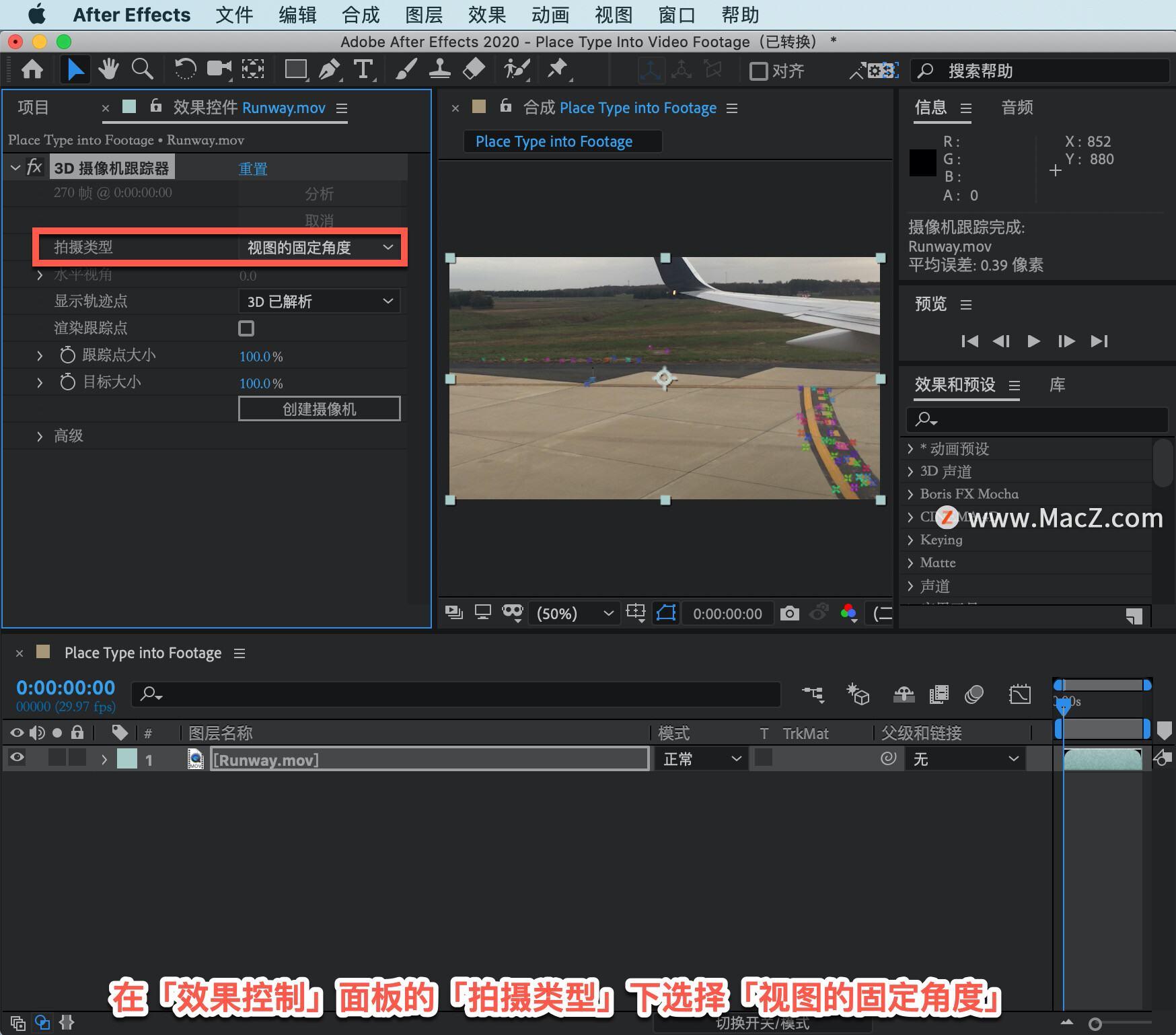The image size is (1176, 1035).
Task: Open the 正常 blend mode dropdown
Action: (x=702, y=759)
